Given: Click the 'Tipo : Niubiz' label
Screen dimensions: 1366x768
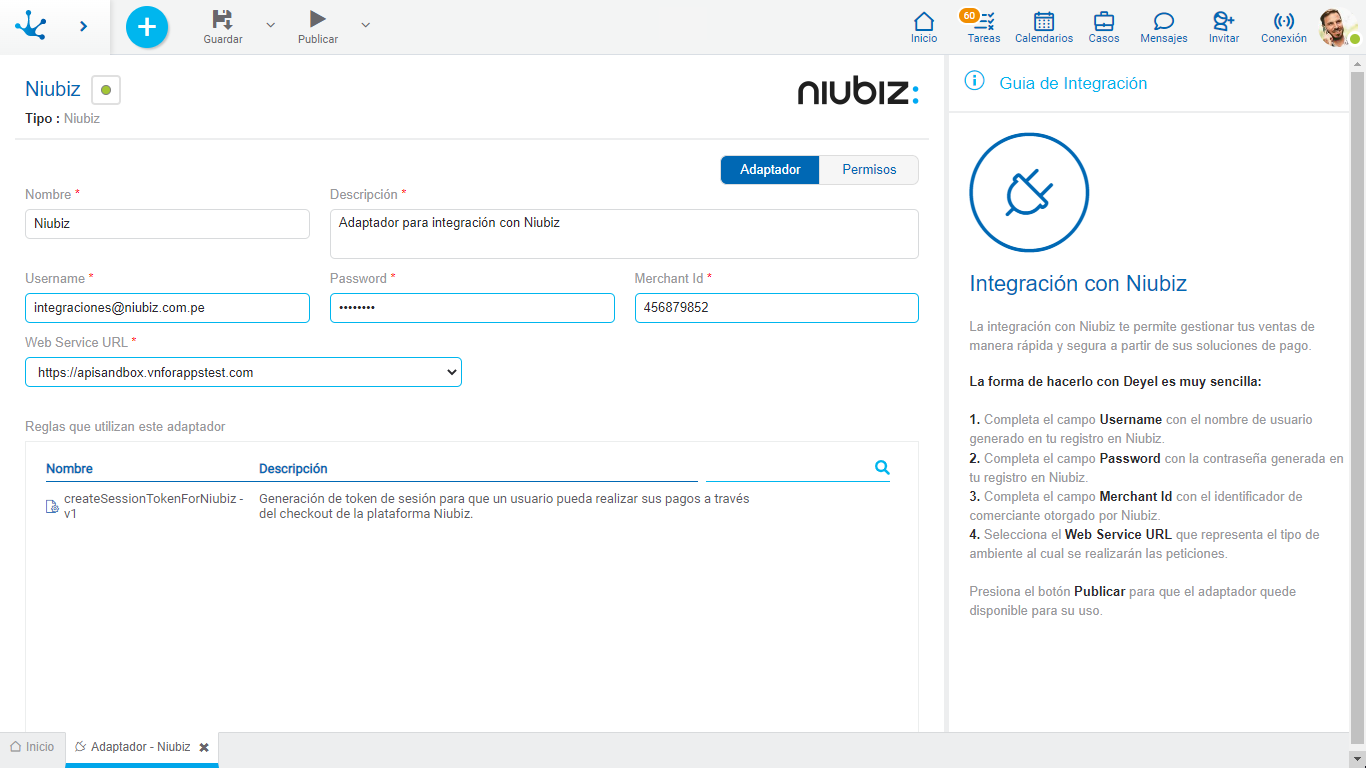Looking at the screenshot, I should (62, 118).
